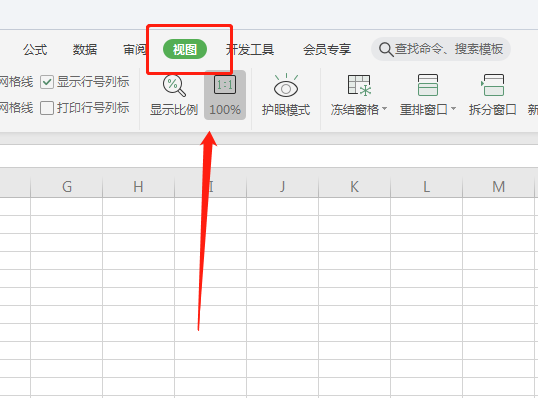The height and width of the screenshot is (398, 538).
Task: Open the 审阅 tab
Action: [135, 50]
